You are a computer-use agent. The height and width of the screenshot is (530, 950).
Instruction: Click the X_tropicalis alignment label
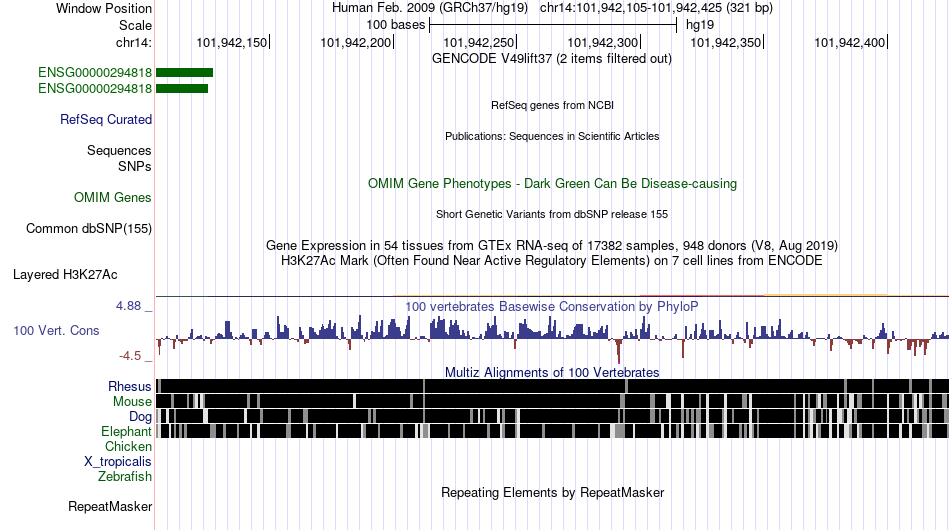click(118, 462)
